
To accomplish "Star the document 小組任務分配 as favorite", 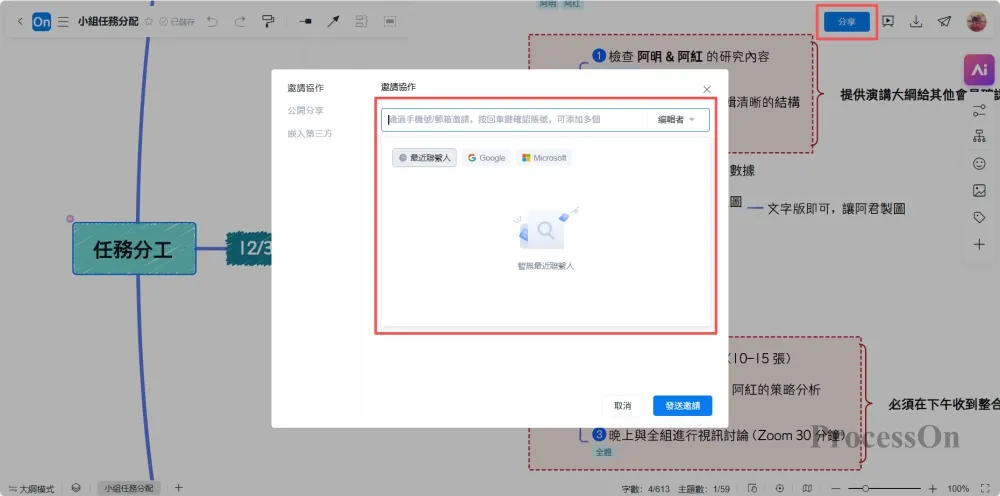I will pos(149,21).
